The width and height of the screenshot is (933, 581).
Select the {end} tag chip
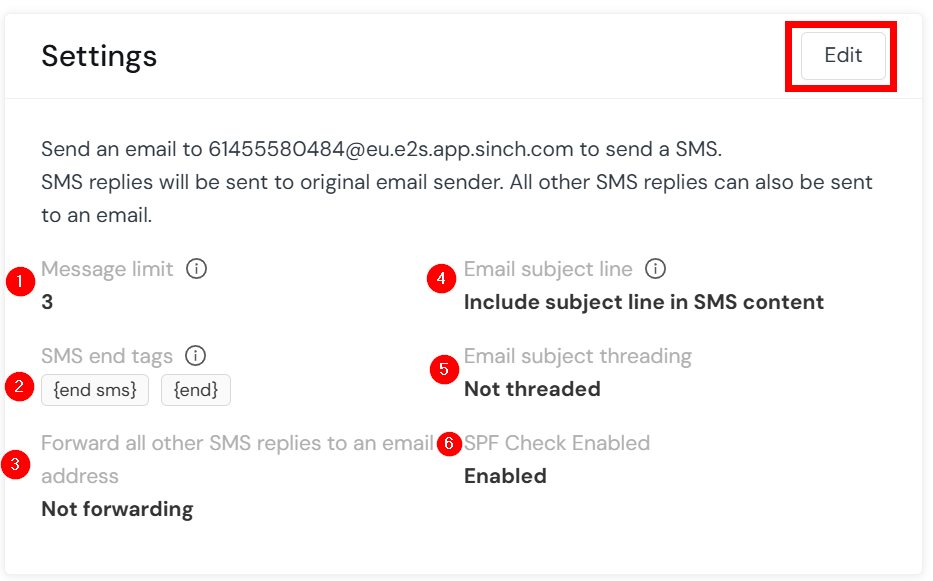click(196, 390)
